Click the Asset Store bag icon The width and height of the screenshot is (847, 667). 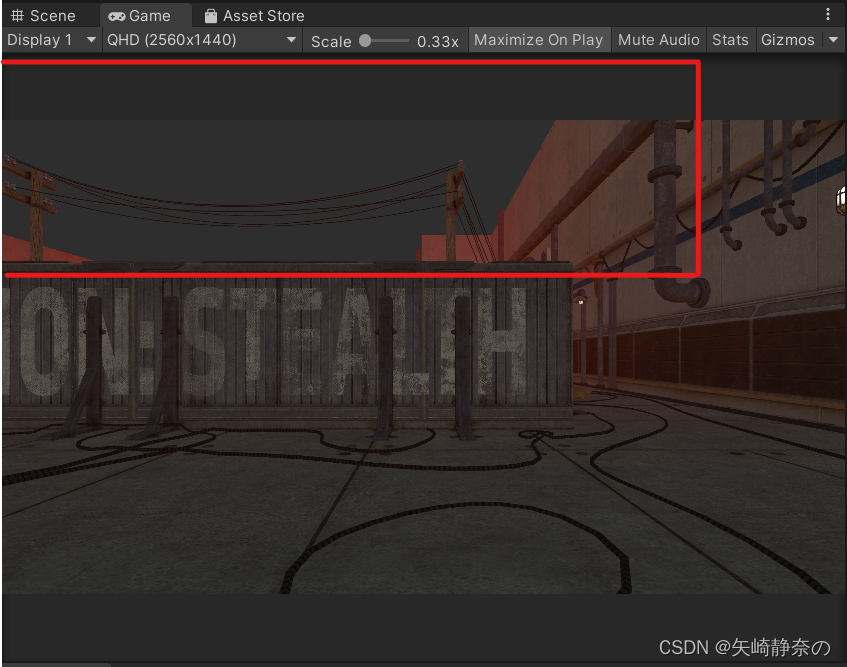(x=211, y=16)
